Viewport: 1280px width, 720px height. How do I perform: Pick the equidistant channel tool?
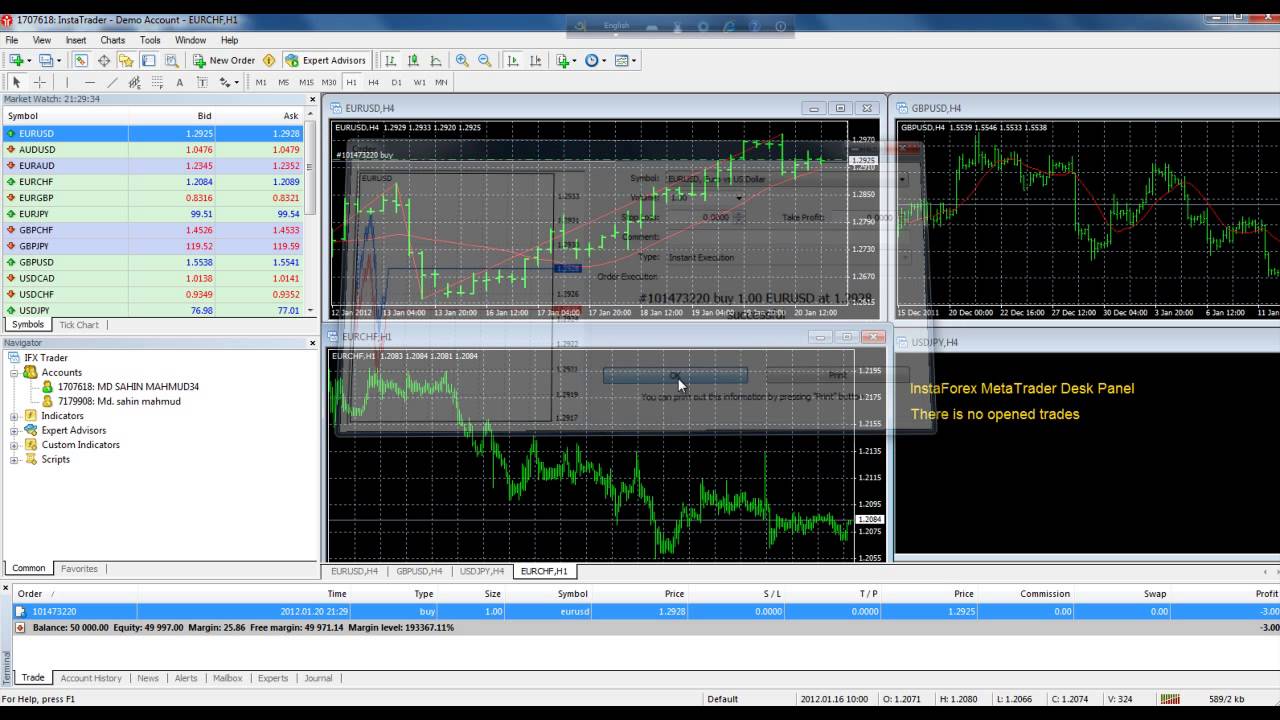[x=134, y=82]
